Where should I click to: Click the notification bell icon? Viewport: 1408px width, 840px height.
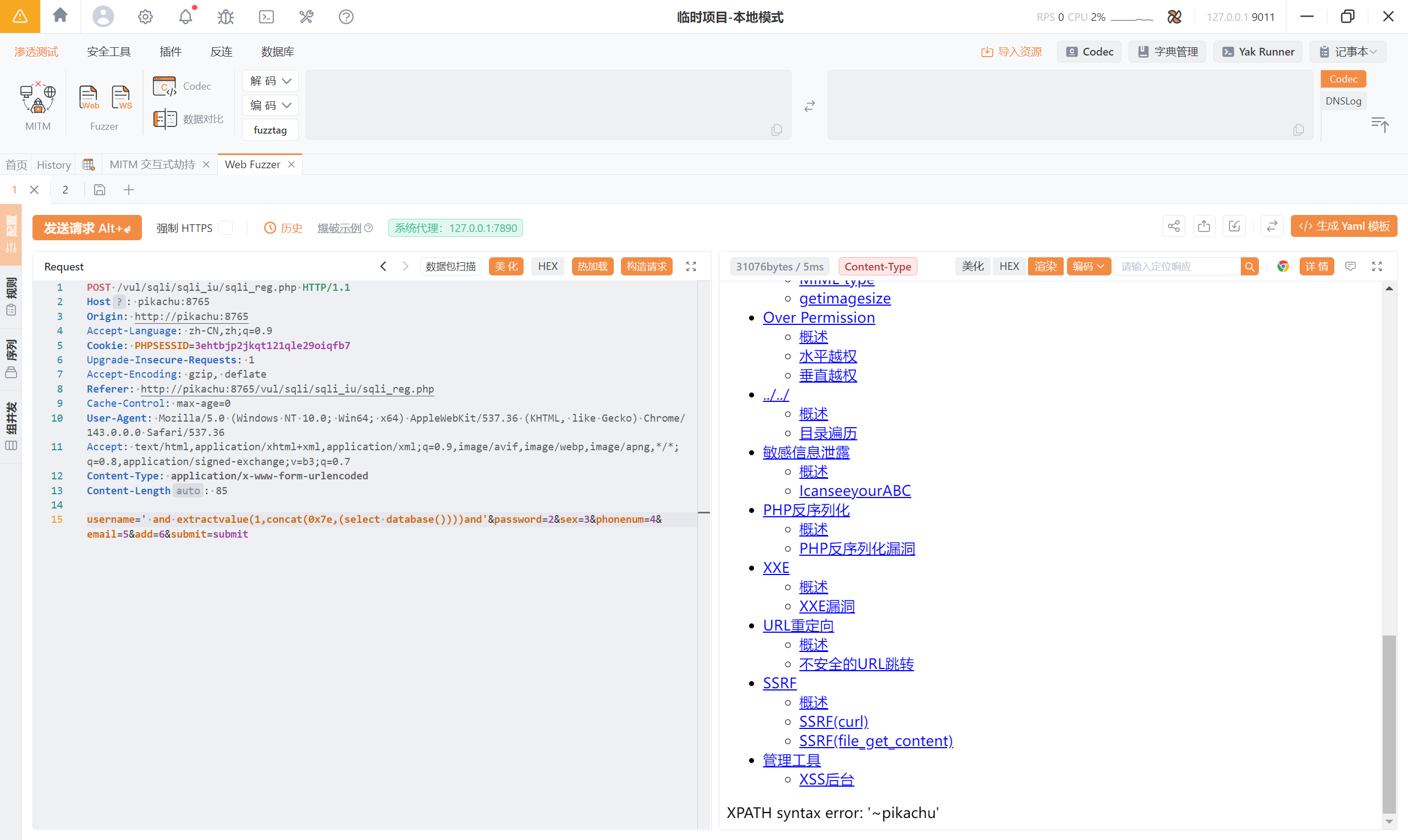(185, 16)
